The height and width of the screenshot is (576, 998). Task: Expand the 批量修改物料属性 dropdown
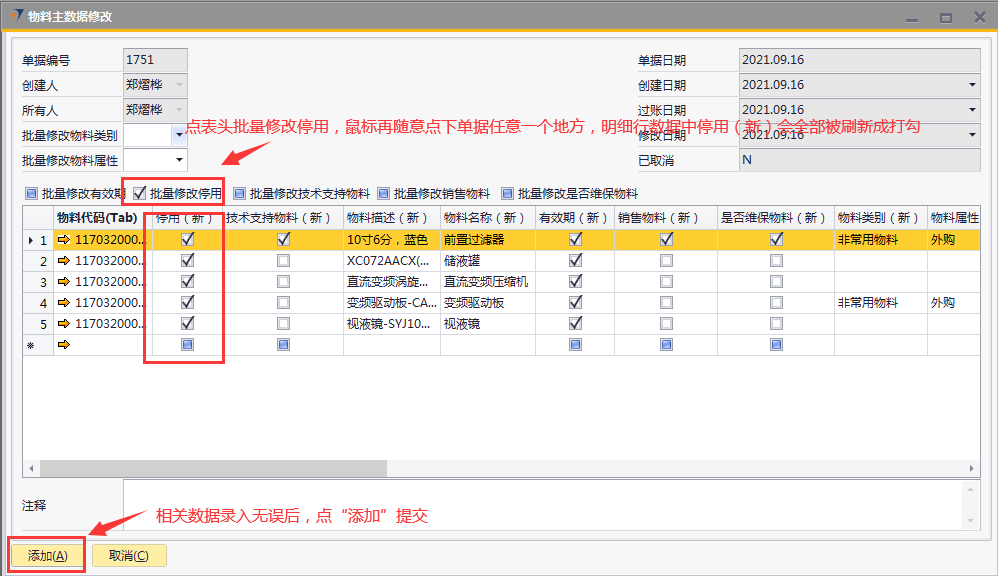pyautogui.click(x=179, y=159)
